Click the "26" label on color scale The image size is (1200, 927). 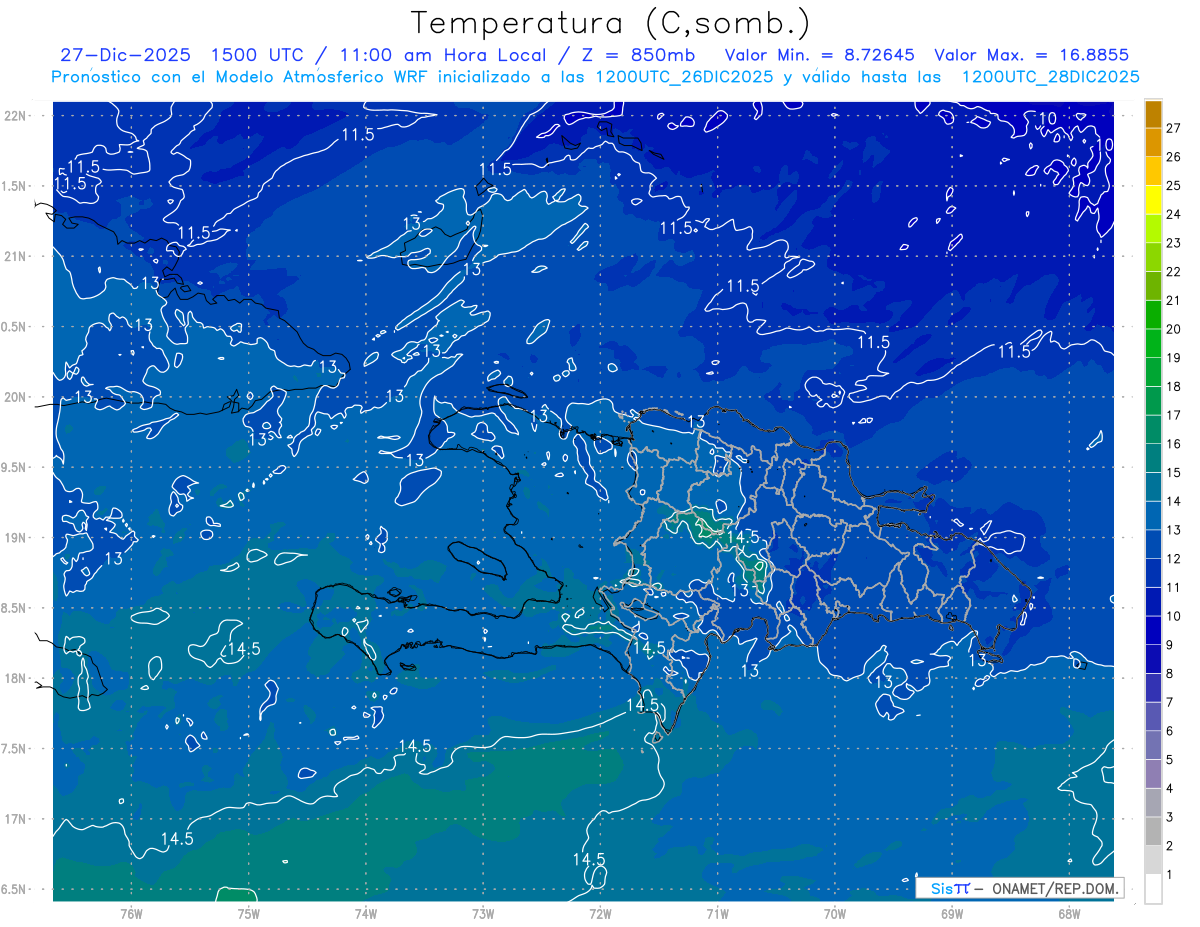click(x=1174, y=157)
